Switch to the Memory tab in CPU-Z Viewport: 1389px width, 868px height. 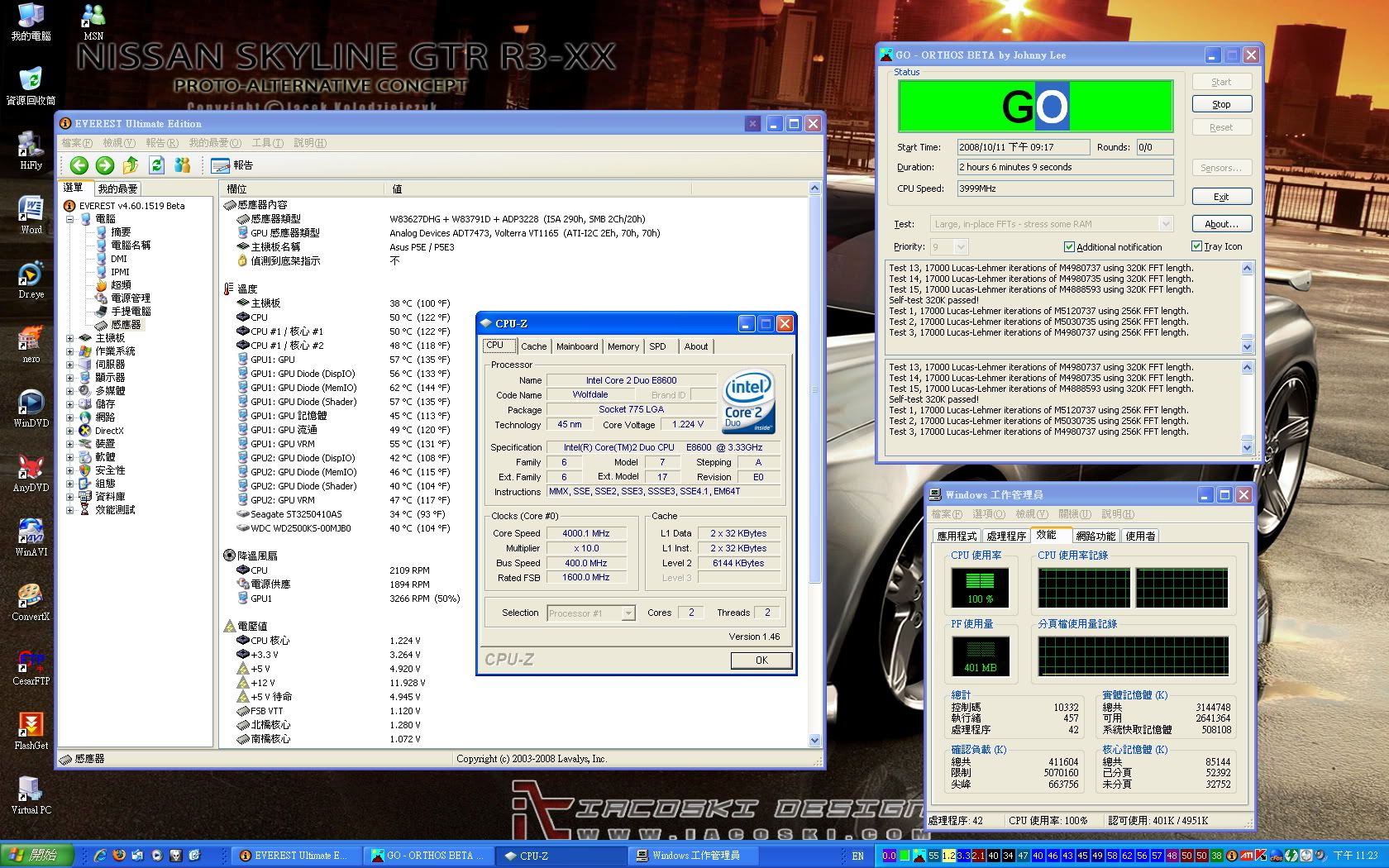623,346
